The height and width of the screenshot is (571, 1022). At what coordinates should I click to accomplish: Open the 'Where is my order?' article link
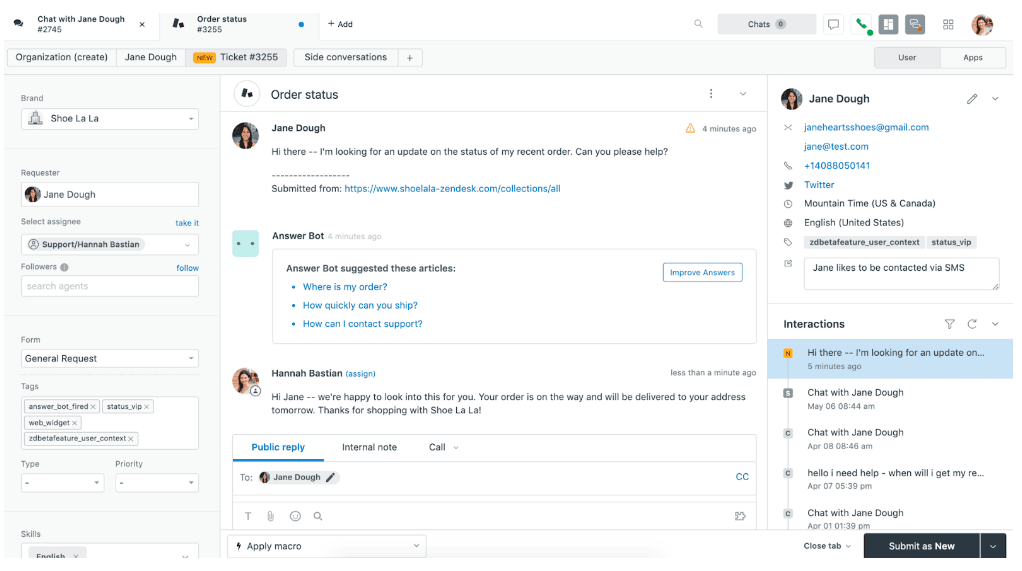coord(345,287)
